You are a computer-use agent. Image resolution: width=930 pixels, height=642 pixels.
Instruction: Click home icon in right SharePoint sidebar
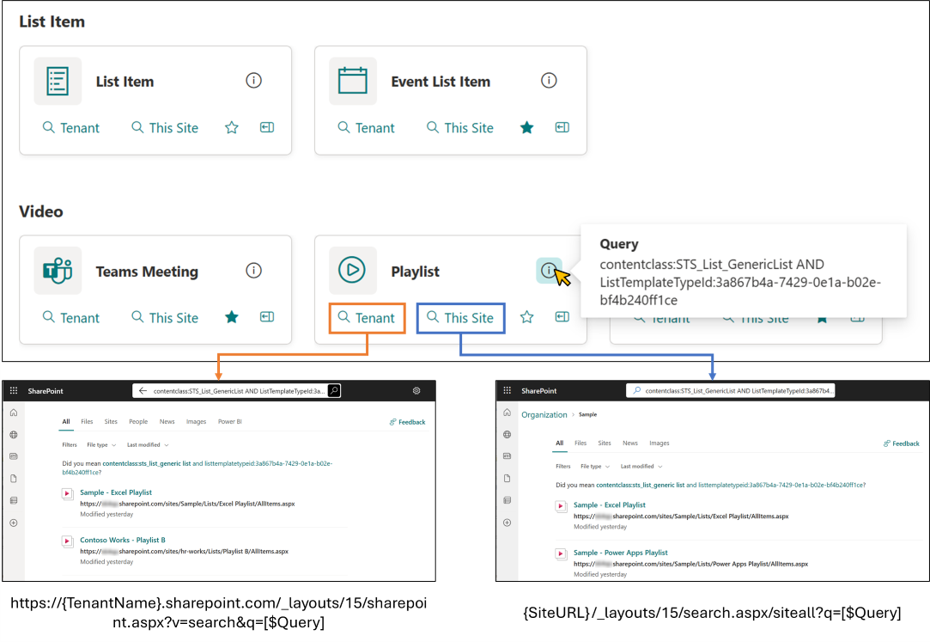507,412
